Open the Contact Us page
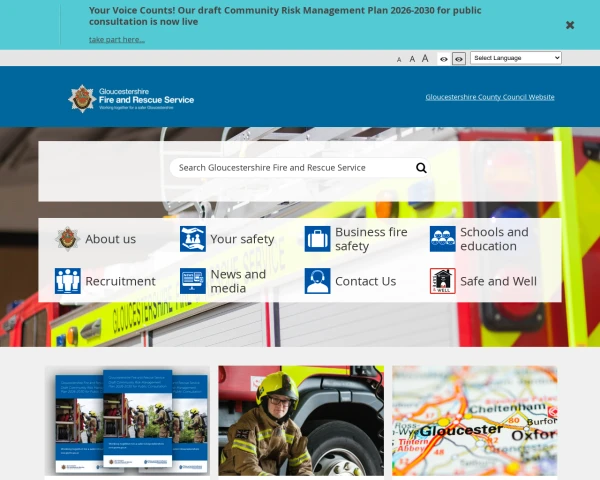The height and width of the screenshot is (480, 600). 365,281
